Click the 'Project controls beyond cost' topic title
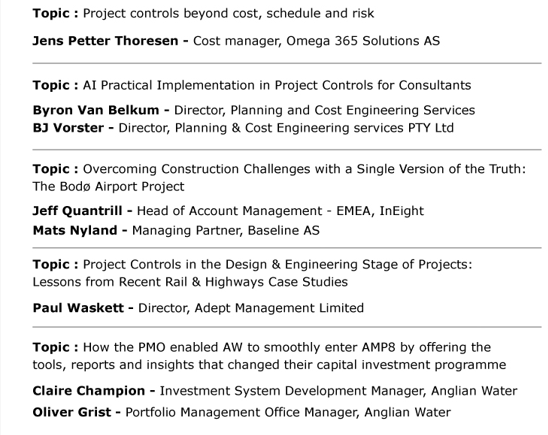The height and width of the screenshot is (435, 548). (x=228, y=14)
